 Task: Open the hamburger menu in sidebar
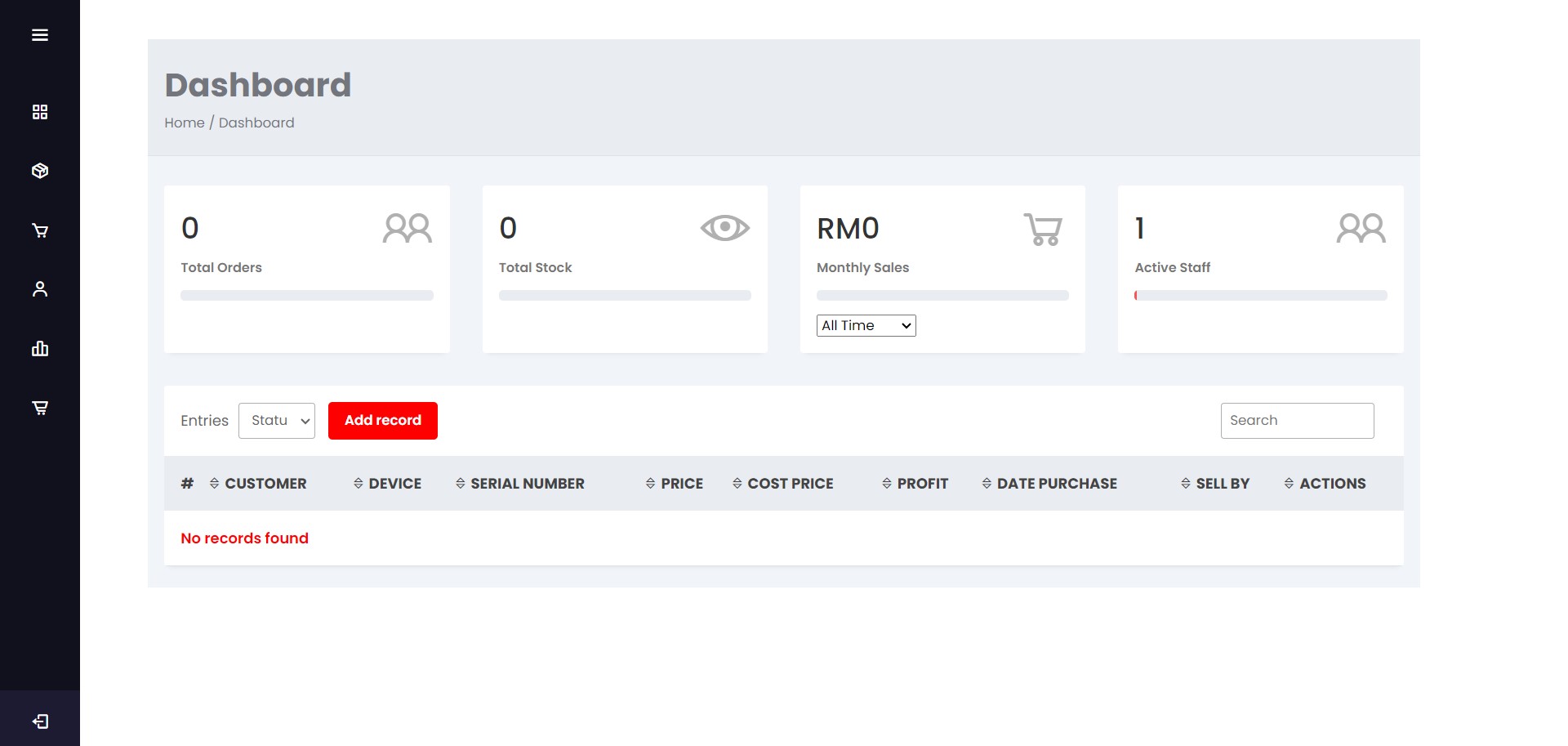(39, 35)
